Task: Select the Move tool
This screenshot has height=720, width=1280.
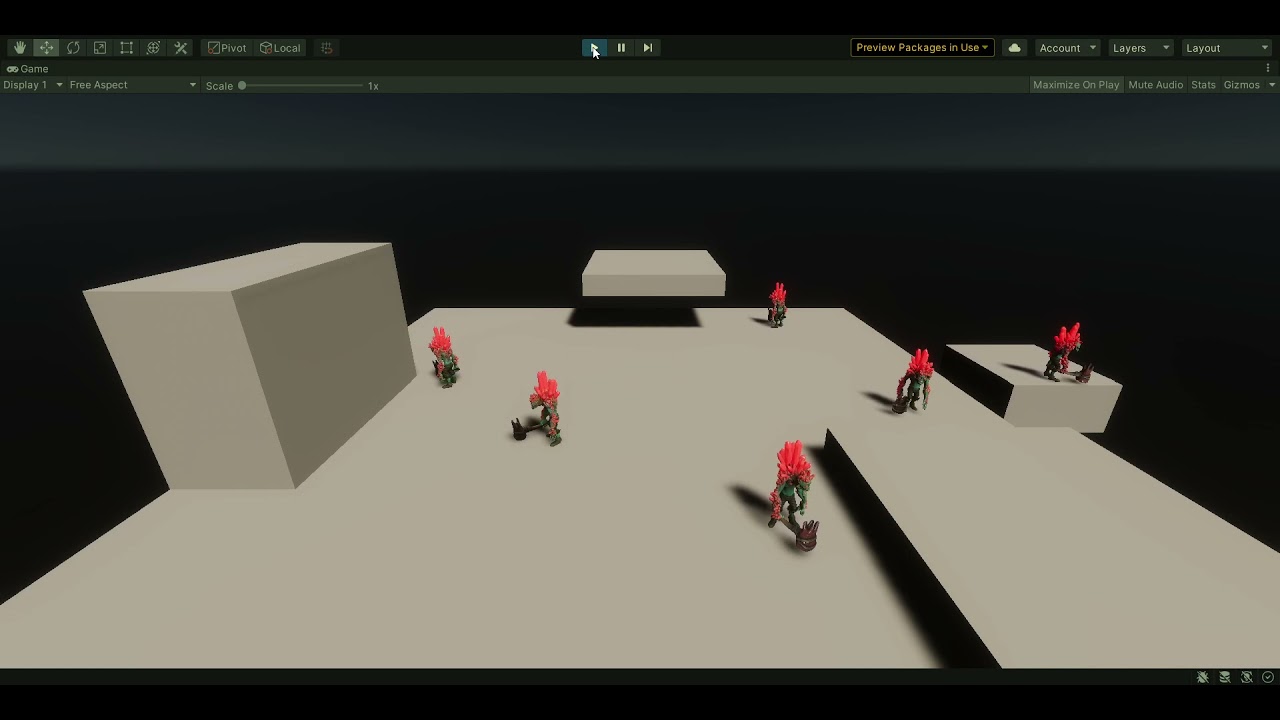Action: [46, 48]
